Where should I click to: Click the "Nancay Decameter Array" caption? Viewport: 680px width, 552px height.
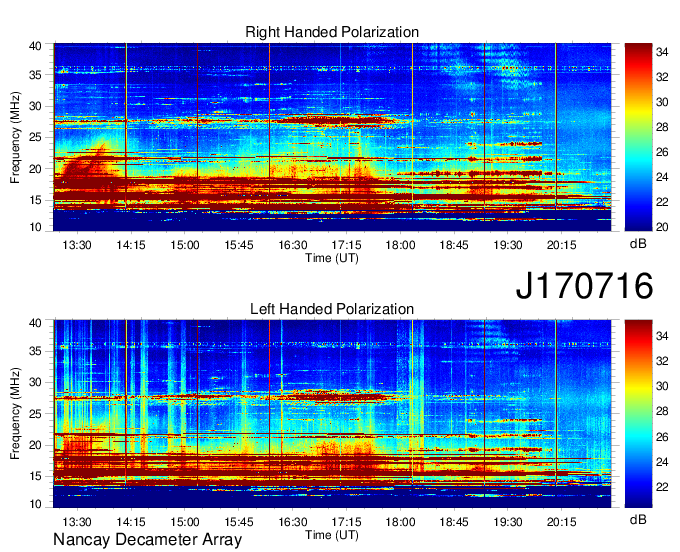tap(147, 540)
